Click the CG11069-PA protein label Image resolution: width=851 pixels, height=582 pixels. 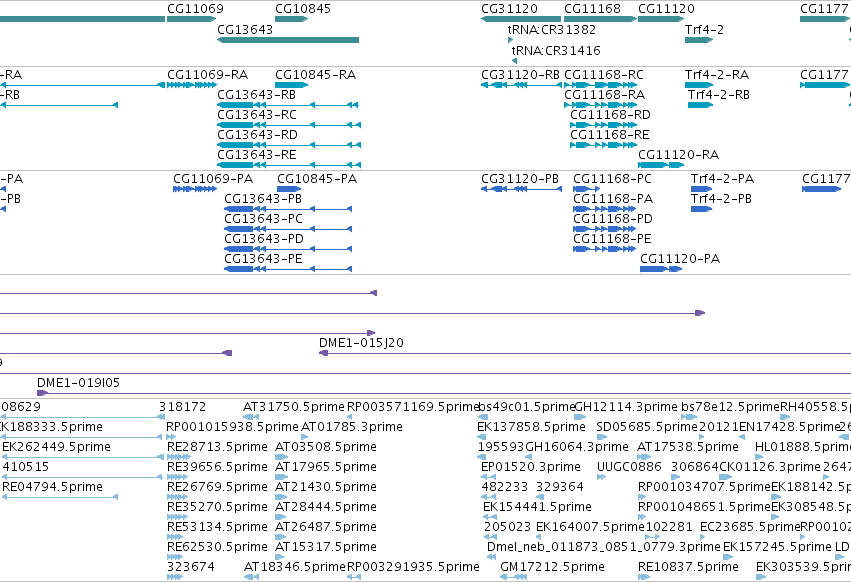tap(213, 179)
